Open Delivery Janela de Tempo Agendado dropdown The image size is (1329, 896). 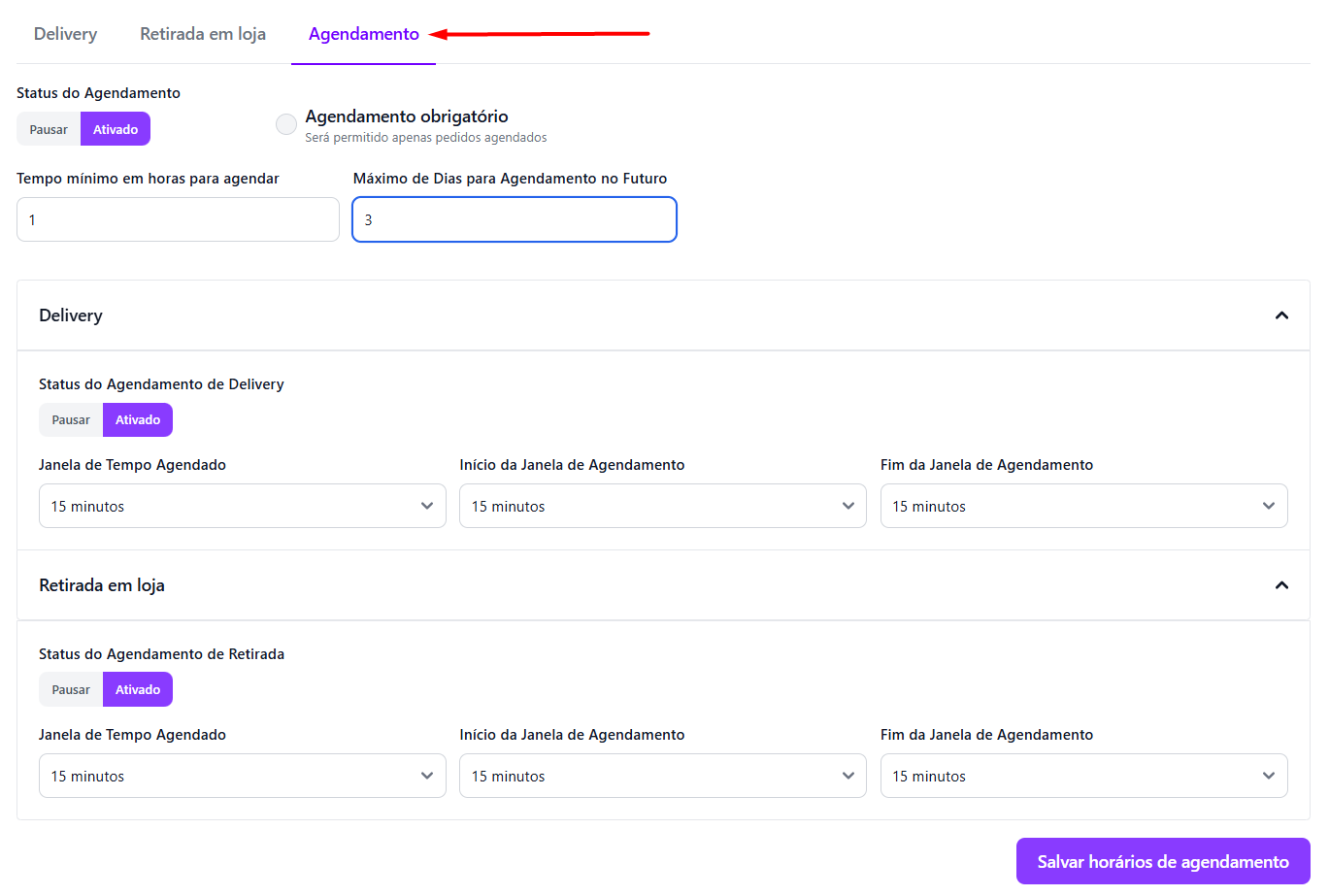[x=242, y=506]
